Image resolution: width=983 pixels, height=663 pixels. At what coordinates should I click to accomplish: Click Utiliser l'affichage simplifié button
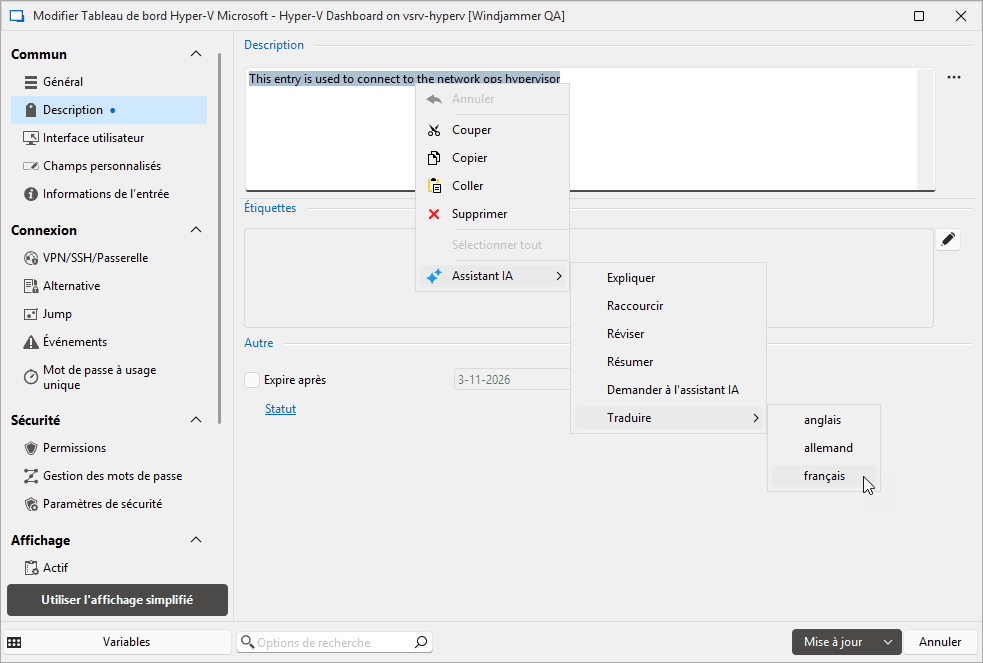point(117,600)
